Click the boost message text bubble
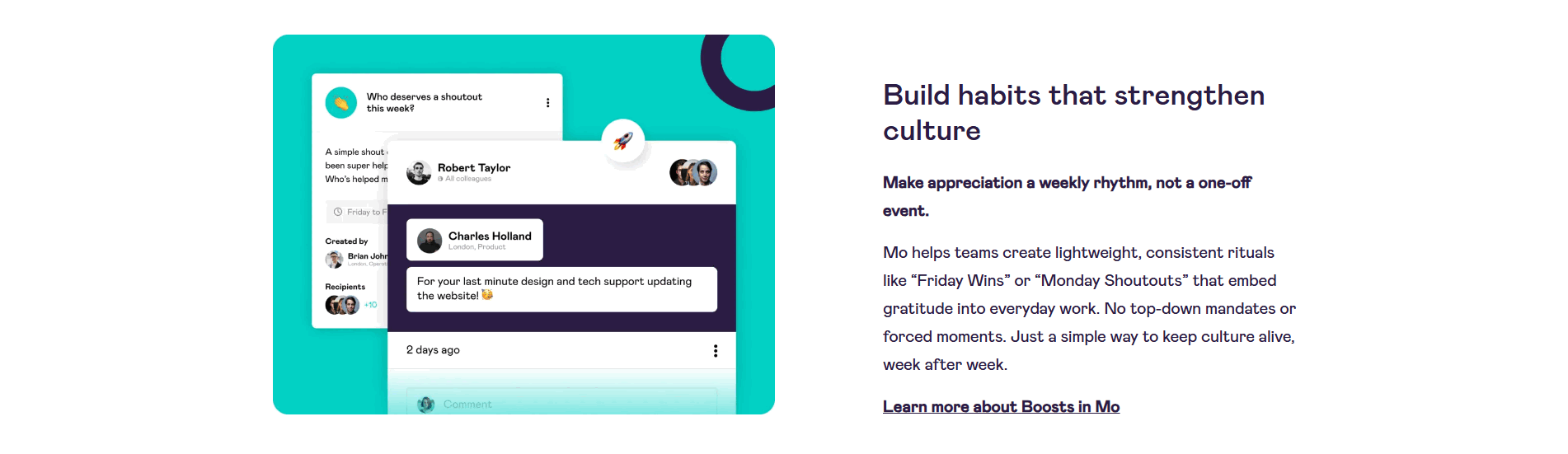Screen dimensions: 1568x454 tap(561, 289)
